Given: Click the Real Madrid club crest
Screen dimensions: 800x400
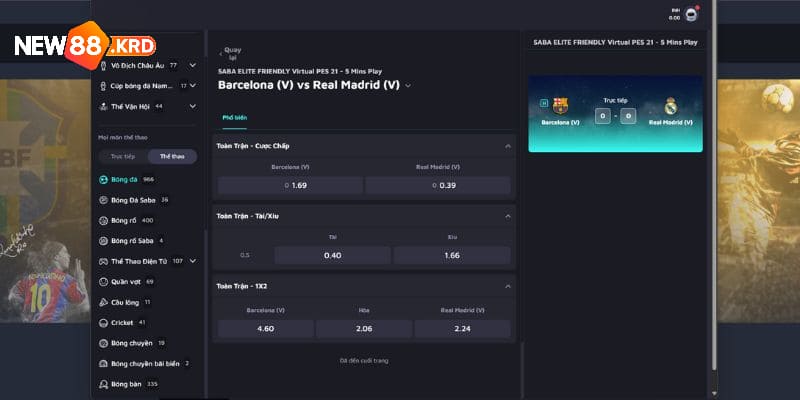Looking at the screenshot, I should (670, 106).
